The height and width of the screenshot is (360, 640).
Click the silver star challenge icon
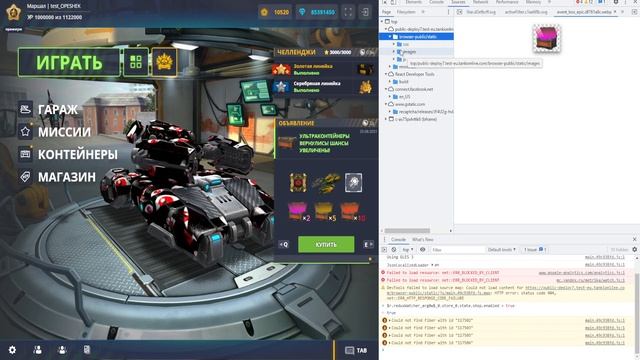coord(281,87)
